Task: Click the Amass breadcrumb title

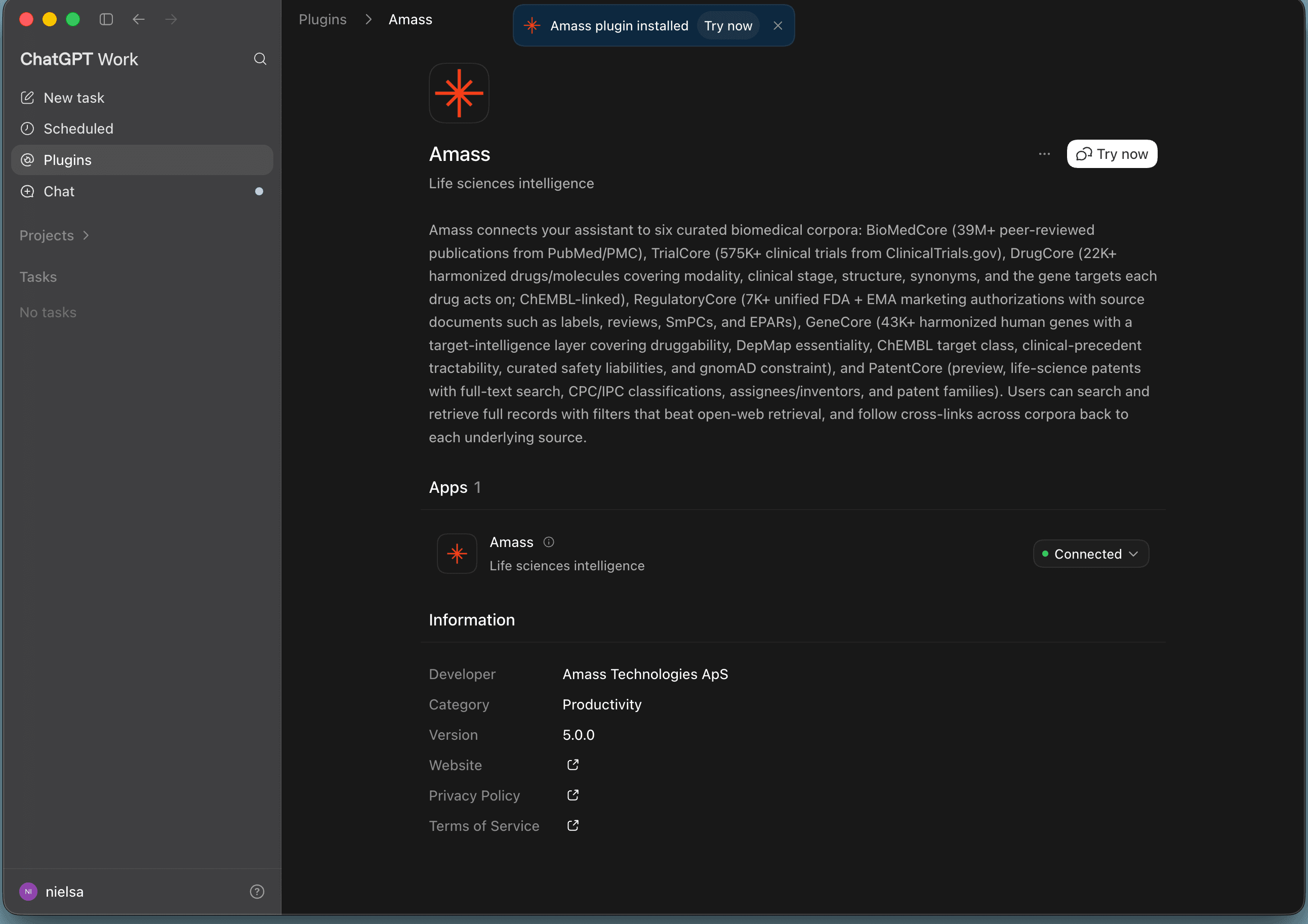Action: coord(410,19)
